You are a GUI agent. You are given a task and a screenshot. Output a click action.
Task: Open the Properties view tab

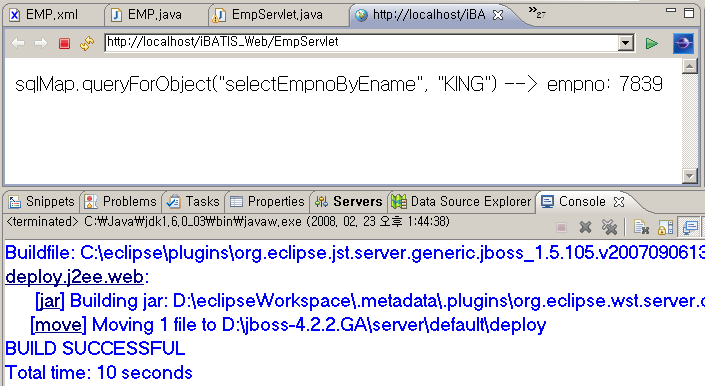(267, 202)
